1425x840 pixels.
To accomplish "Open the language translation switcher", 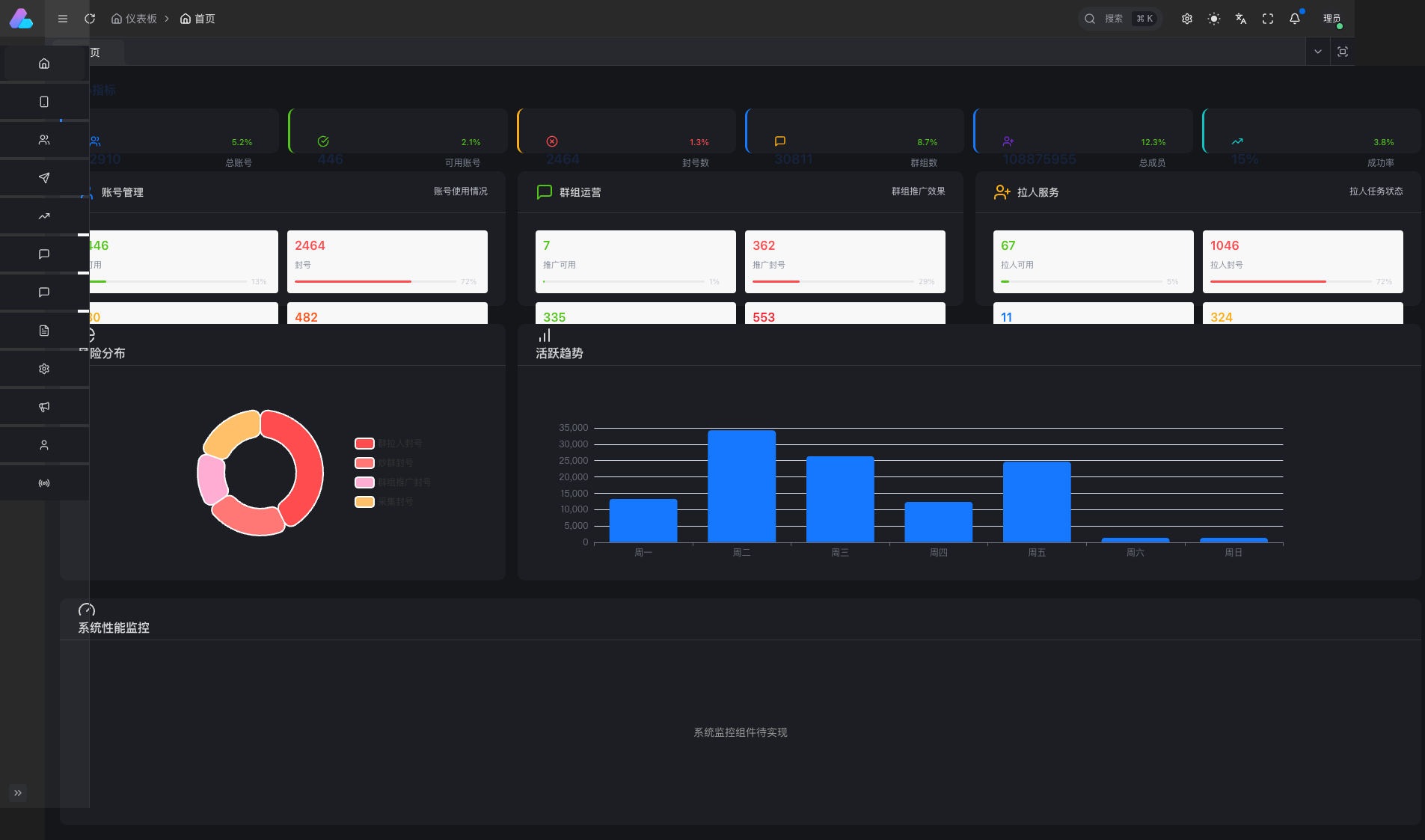I will point(1241,19).
